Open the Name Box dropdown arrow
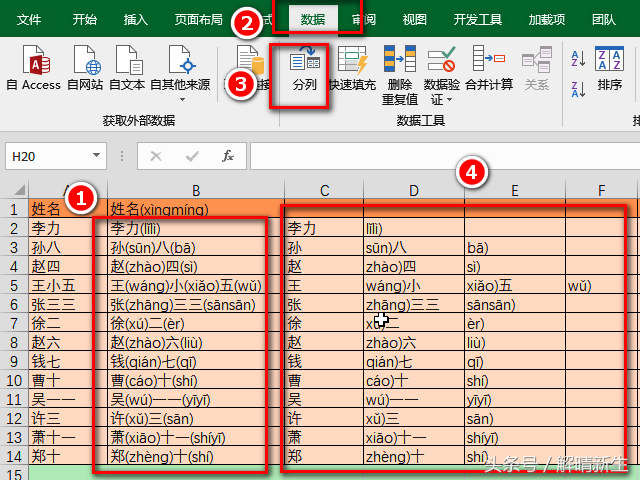The image size is (640, 480). [x=96, y=156]
